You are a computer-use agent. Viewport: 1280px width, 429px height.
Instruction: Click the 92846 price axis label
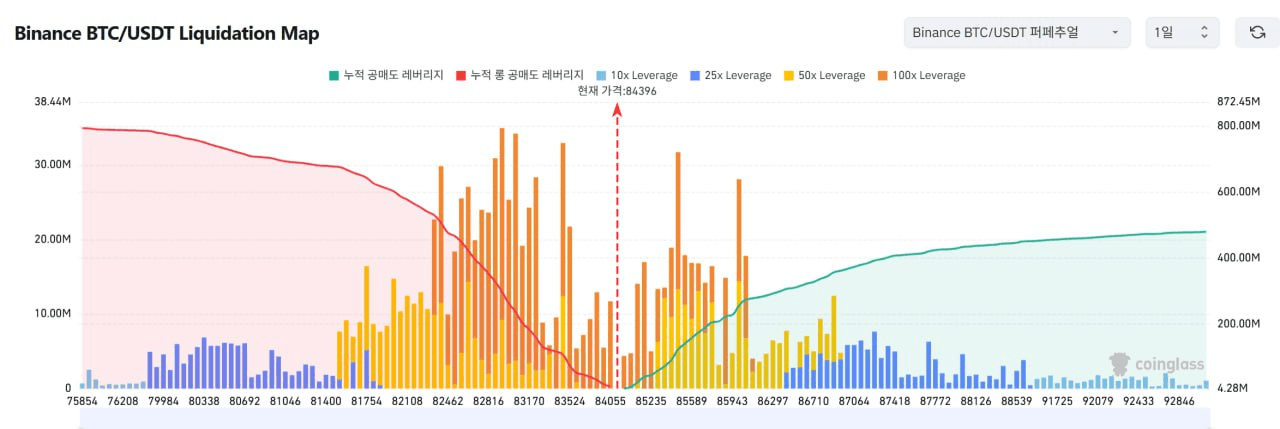pos(1179,401)
